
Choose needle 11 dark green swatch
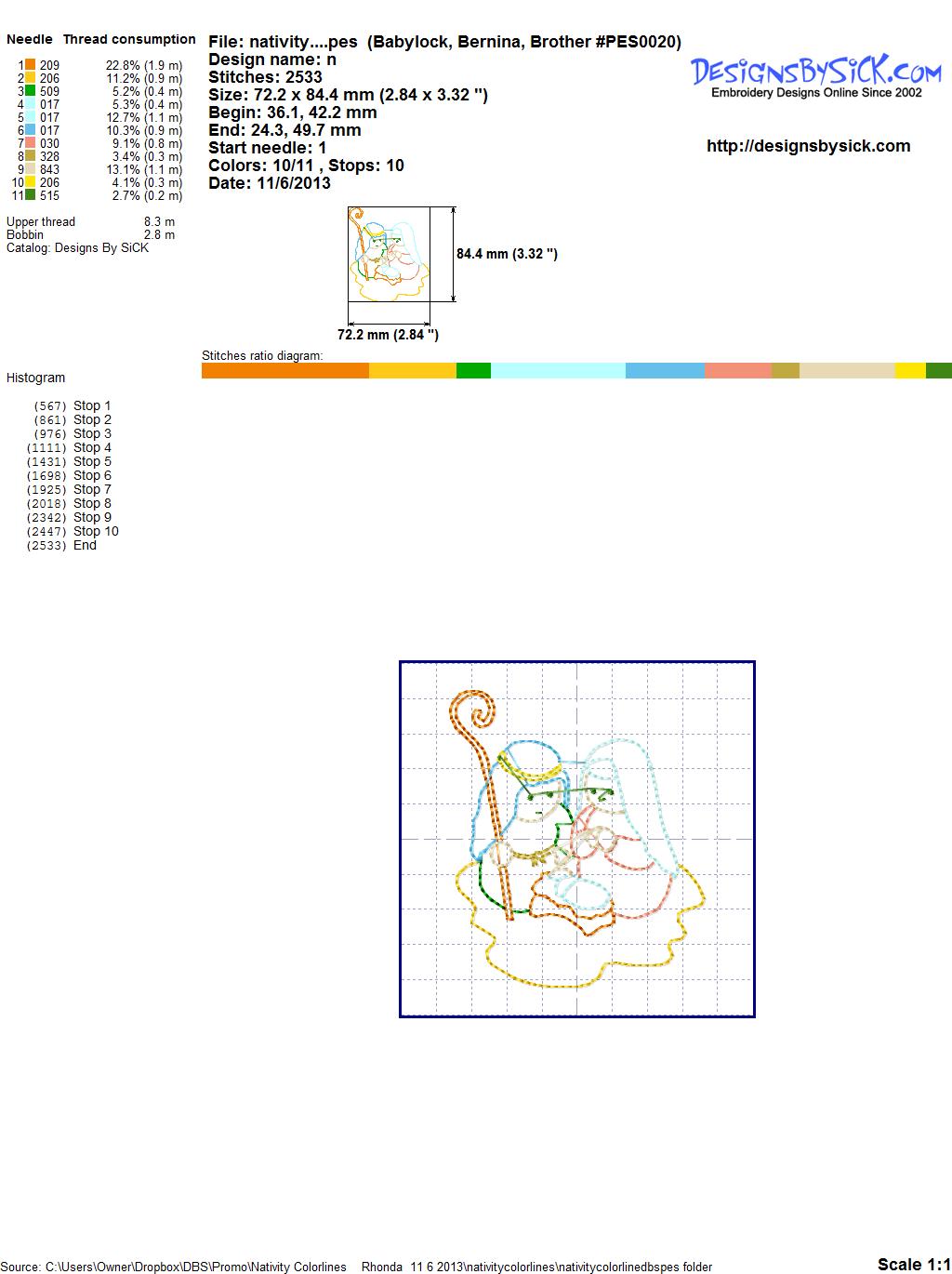tap(31, 195)
